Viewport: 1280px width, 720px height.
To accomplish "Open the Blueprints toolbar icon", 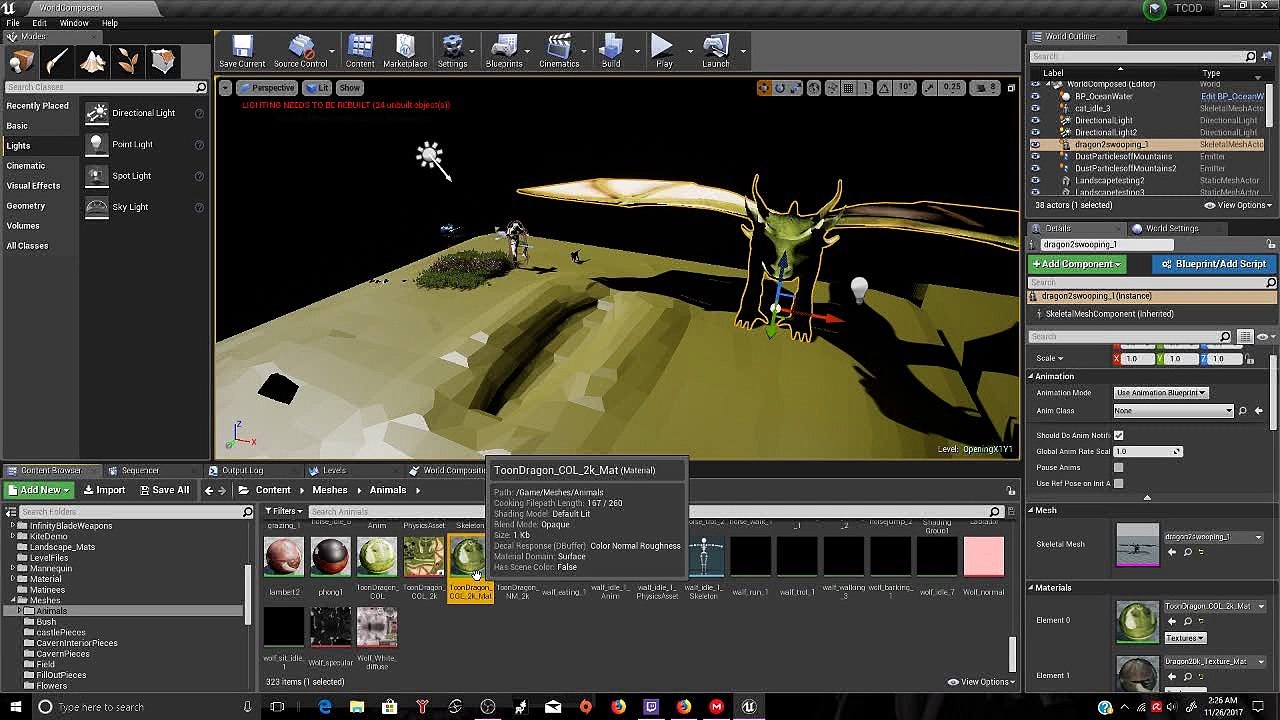I will click(504, 47).
